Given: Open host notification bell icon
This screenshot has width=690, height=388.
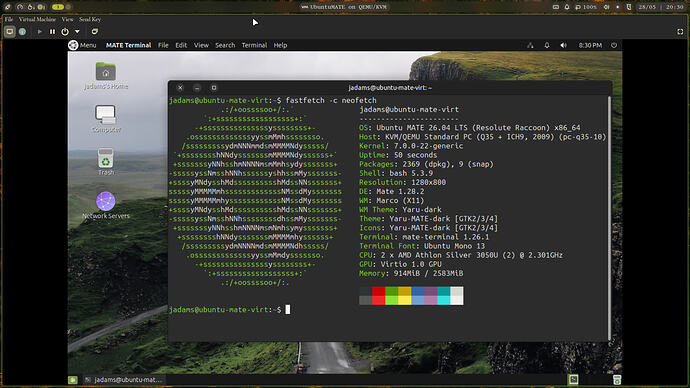Looking at the screenshot, I should point(567,7).
